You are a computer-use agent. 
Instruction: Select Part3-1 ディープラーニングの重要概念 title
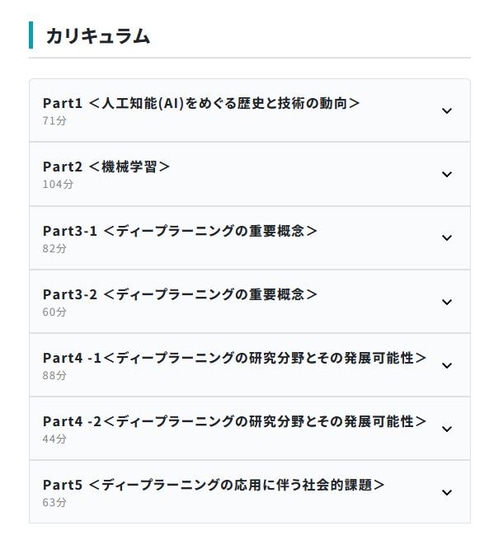[x=180, y=231]
